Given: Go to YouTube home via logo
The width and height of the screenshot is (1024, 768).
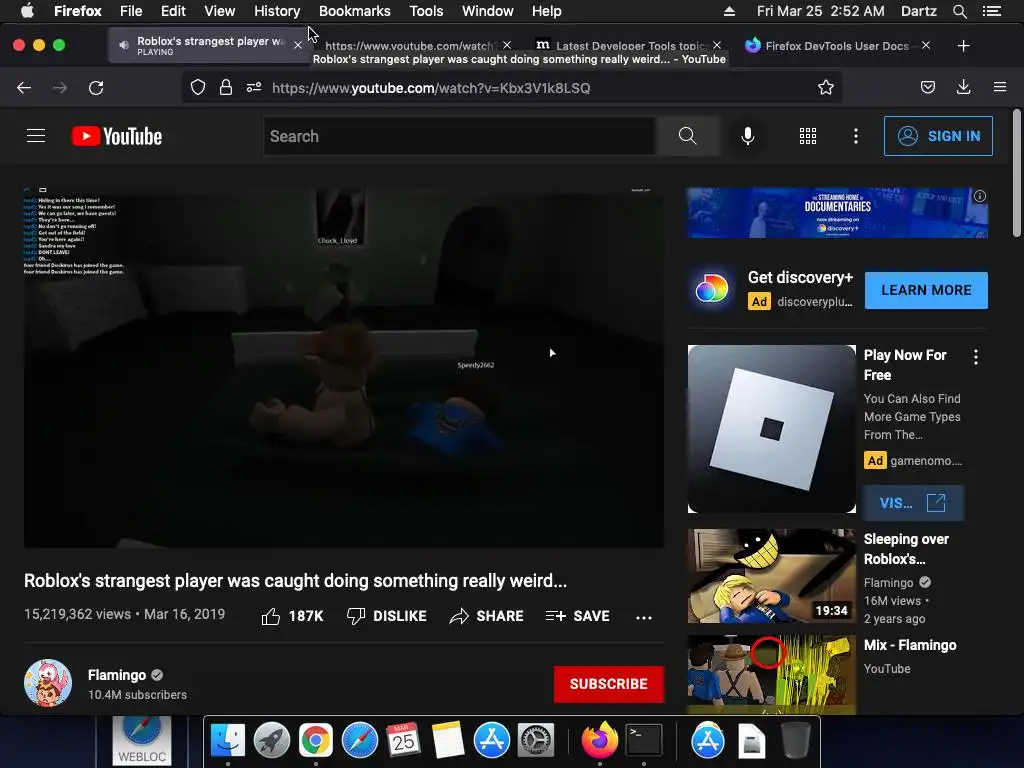Looking at the screenshot, I should pos(117,136).
